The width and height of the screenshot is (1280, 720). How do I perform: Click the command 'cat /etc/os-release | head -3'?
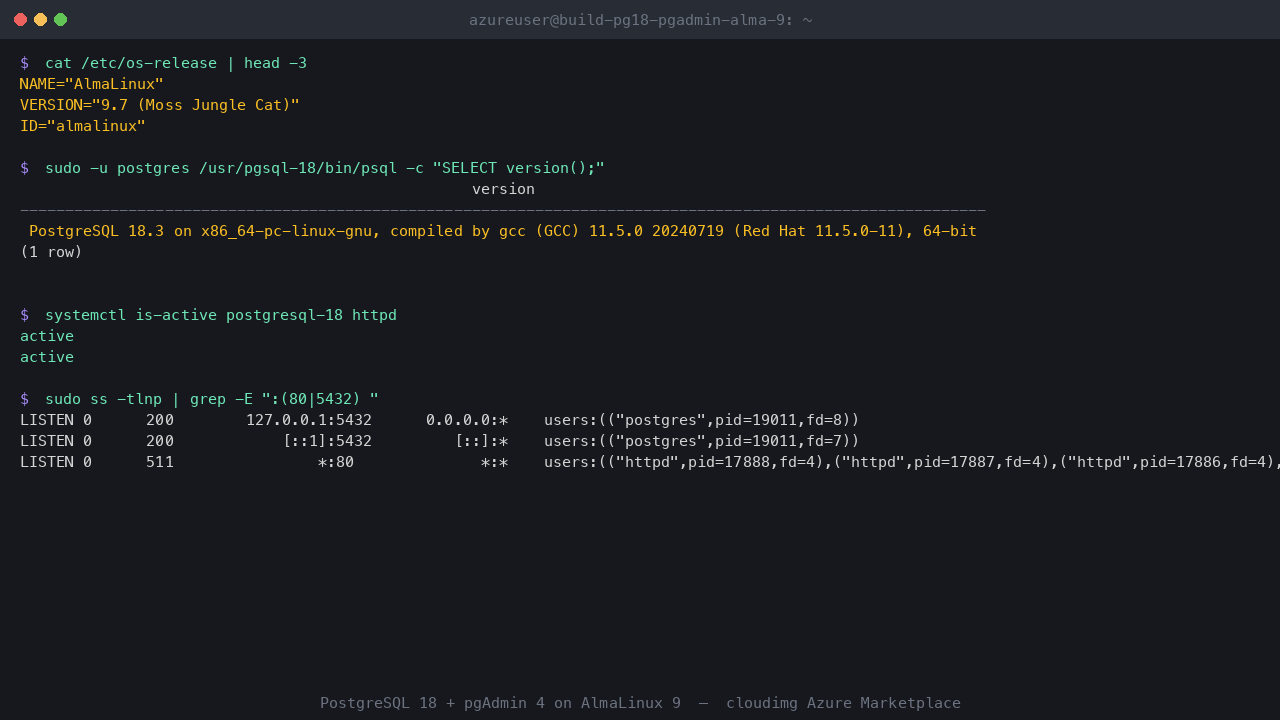(176, 63)
